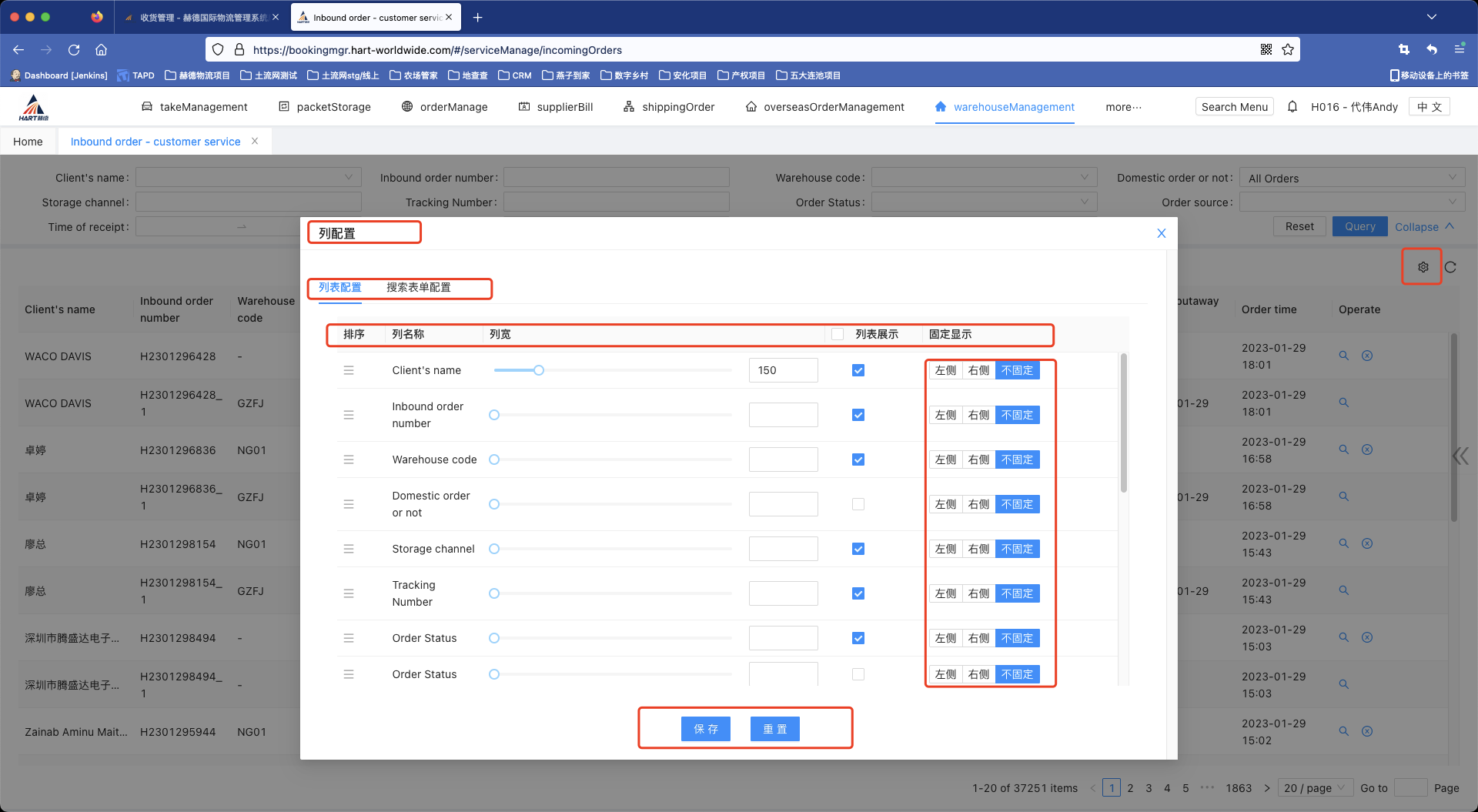The width and height of the screenshot is (1478, 812).
Task: Click the 保存 save button
Action: 705,729
